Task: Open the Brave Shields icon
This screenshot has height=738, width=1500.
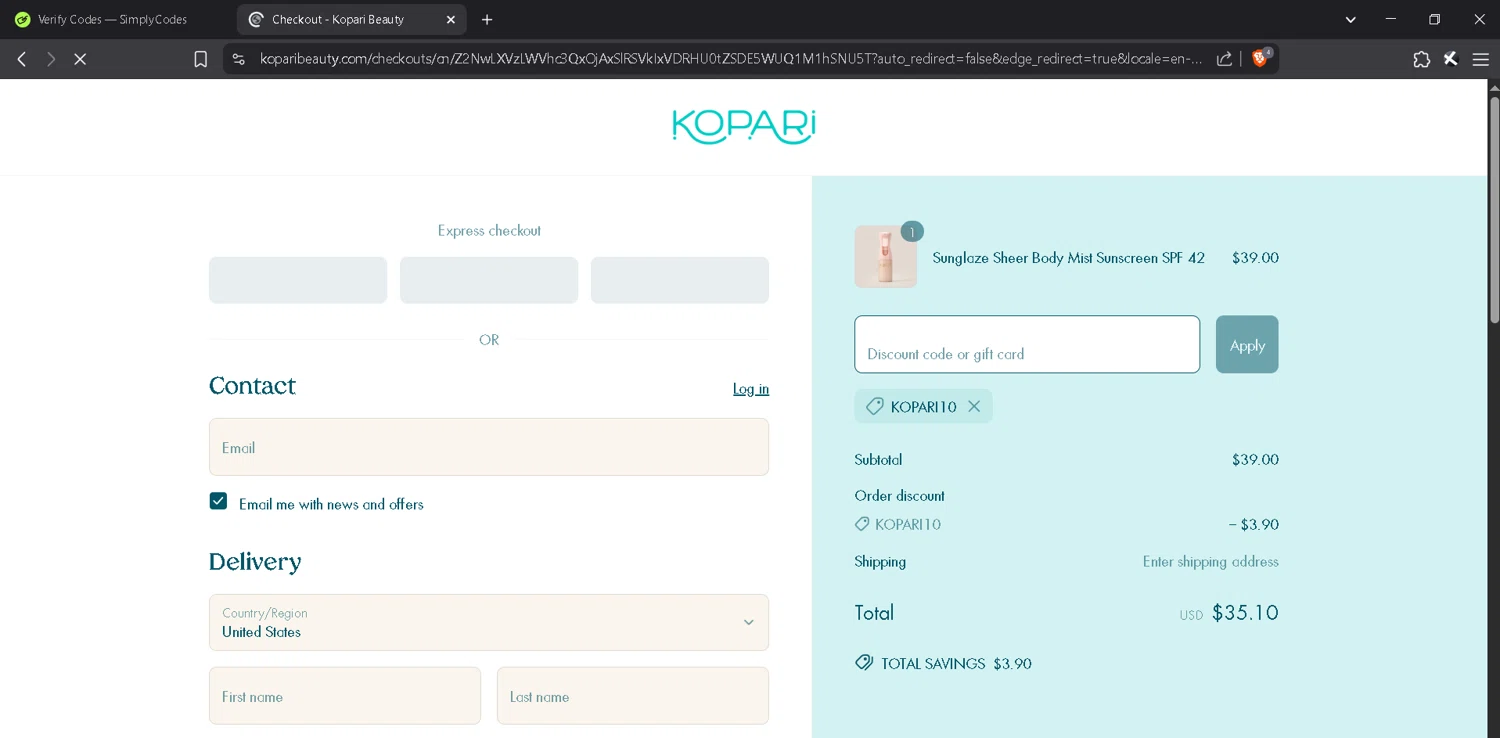Action: pos(1261,58)
